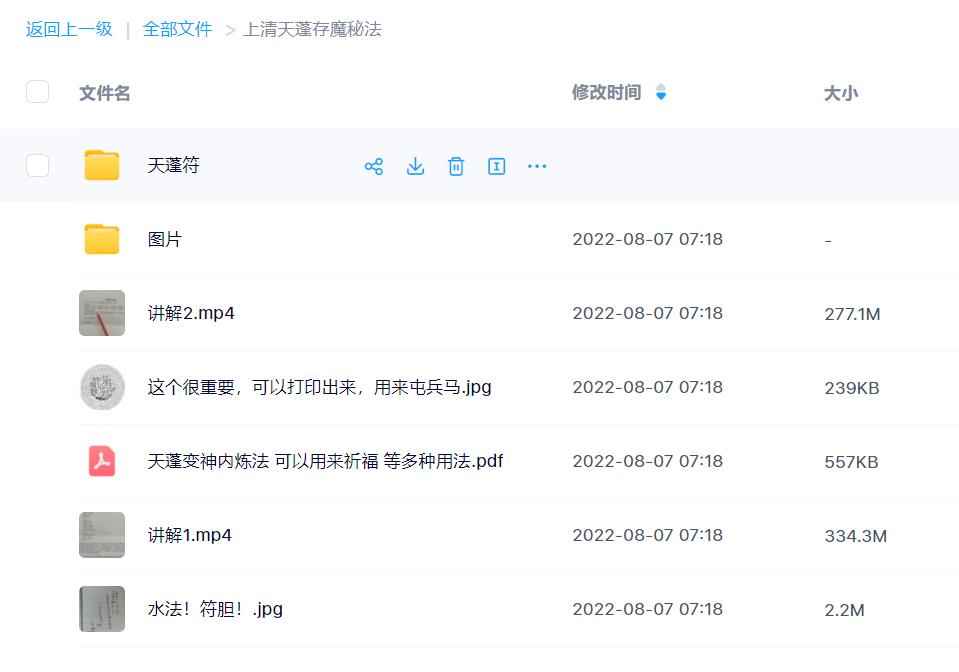Navigate to 全部文件

[177, 30]
